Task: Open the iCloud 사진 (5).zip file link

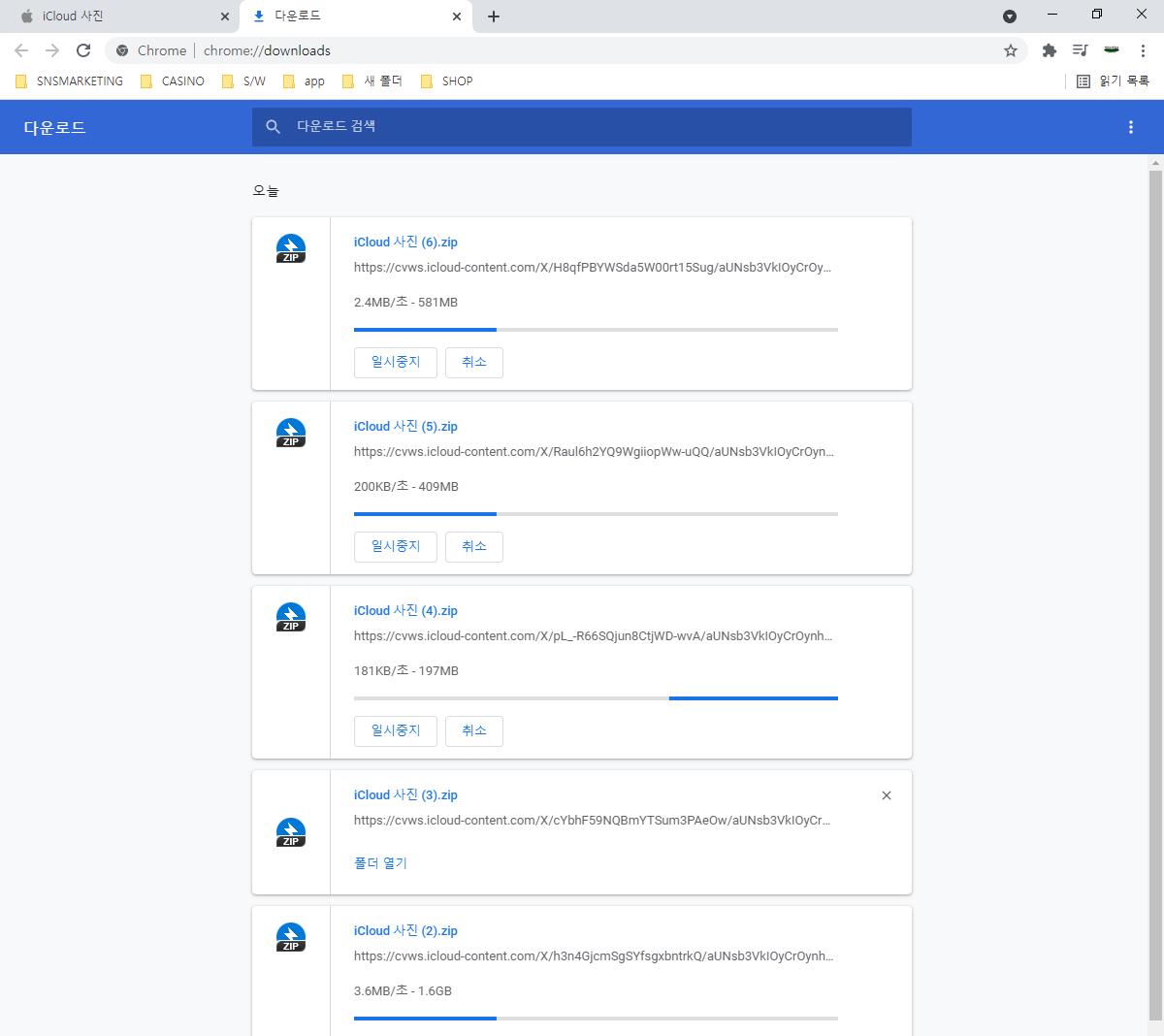Action: pyautogui.click(x=405, y=427)
